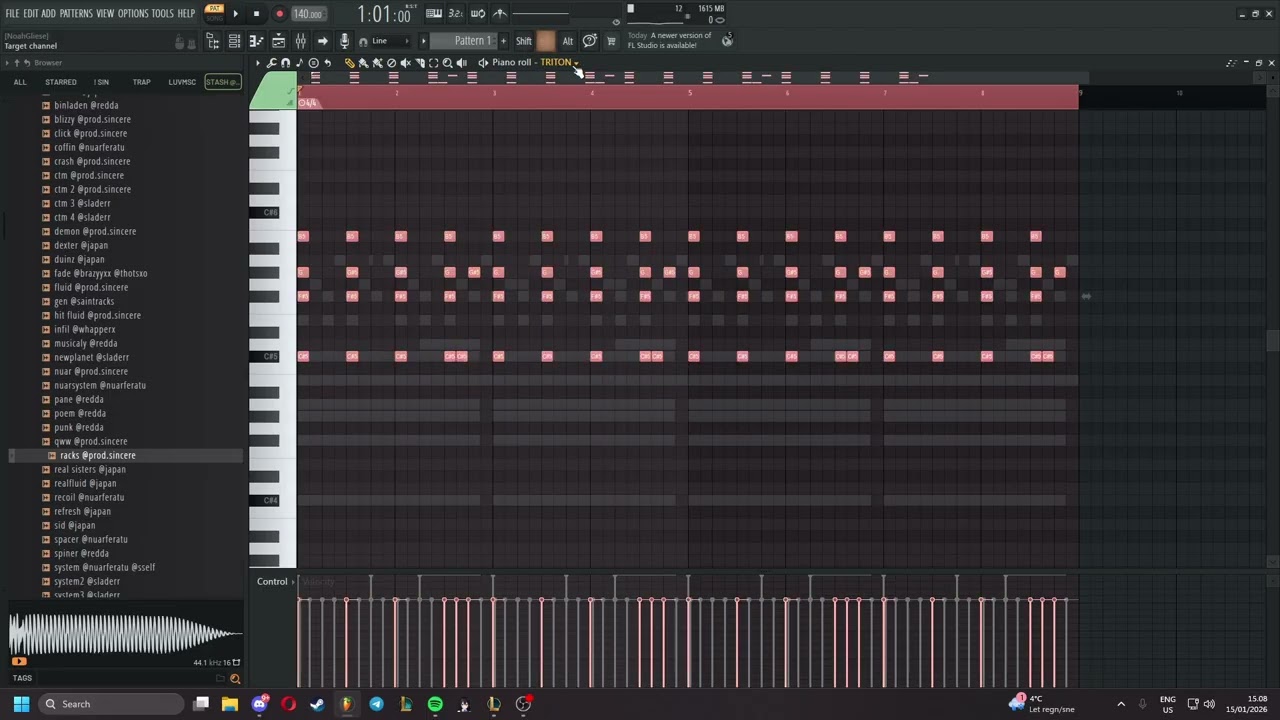This screenshot has height=720, width=1280.
Task: Open the Browser options arrow
Action: click(7, 63)
